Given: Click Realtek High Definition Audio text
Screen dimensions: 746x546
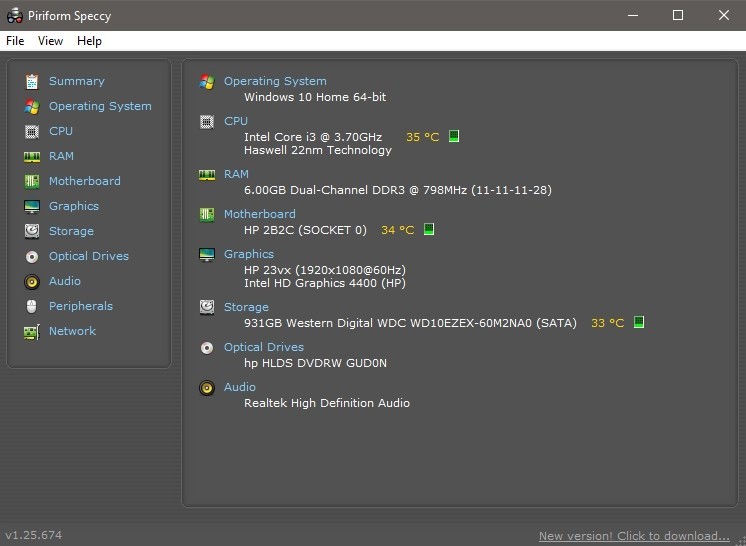Looking at the screenshot, I should [327, 403].
